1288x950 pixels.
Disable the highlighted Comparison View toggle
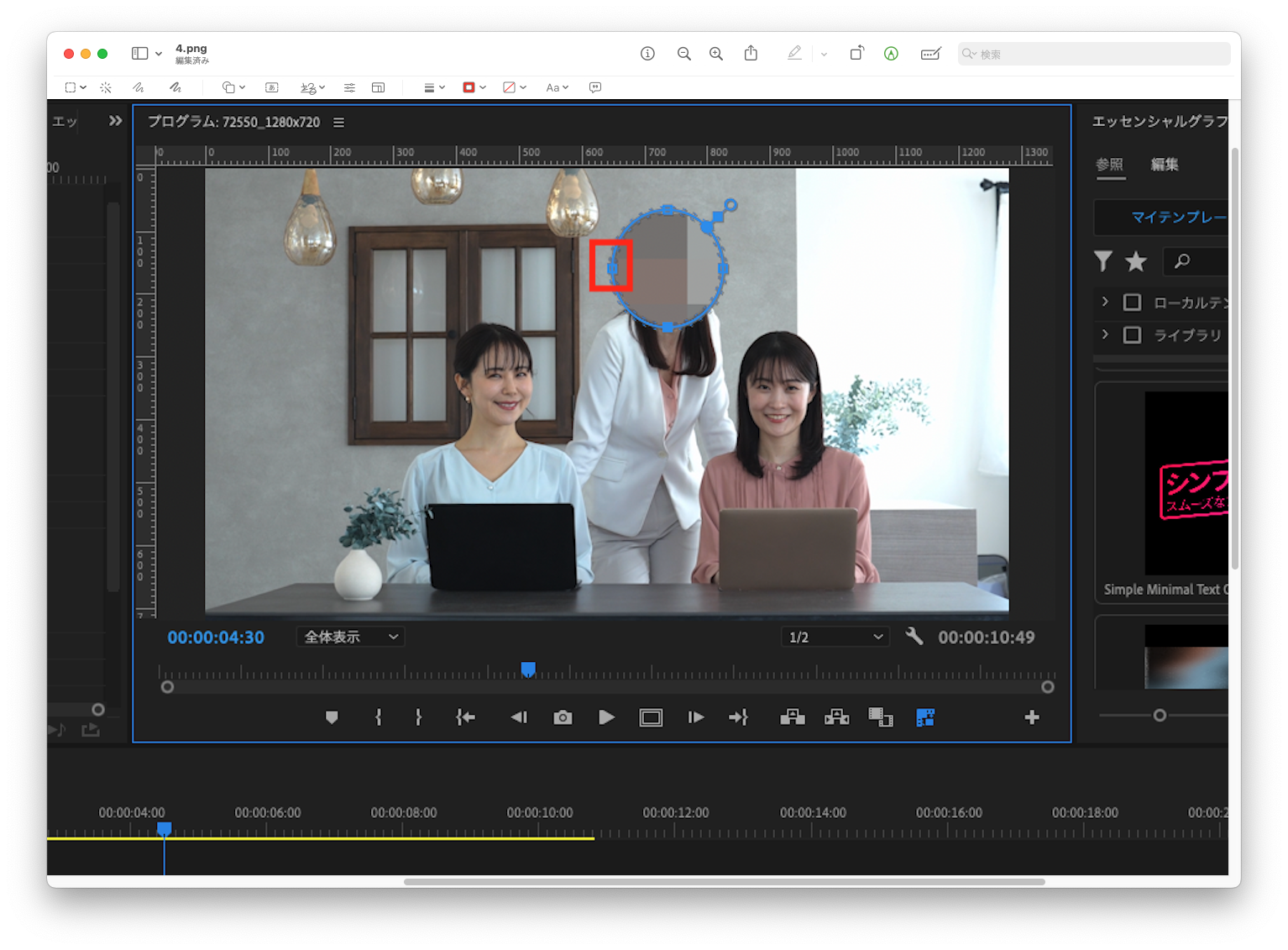click(x=924, y=717)
